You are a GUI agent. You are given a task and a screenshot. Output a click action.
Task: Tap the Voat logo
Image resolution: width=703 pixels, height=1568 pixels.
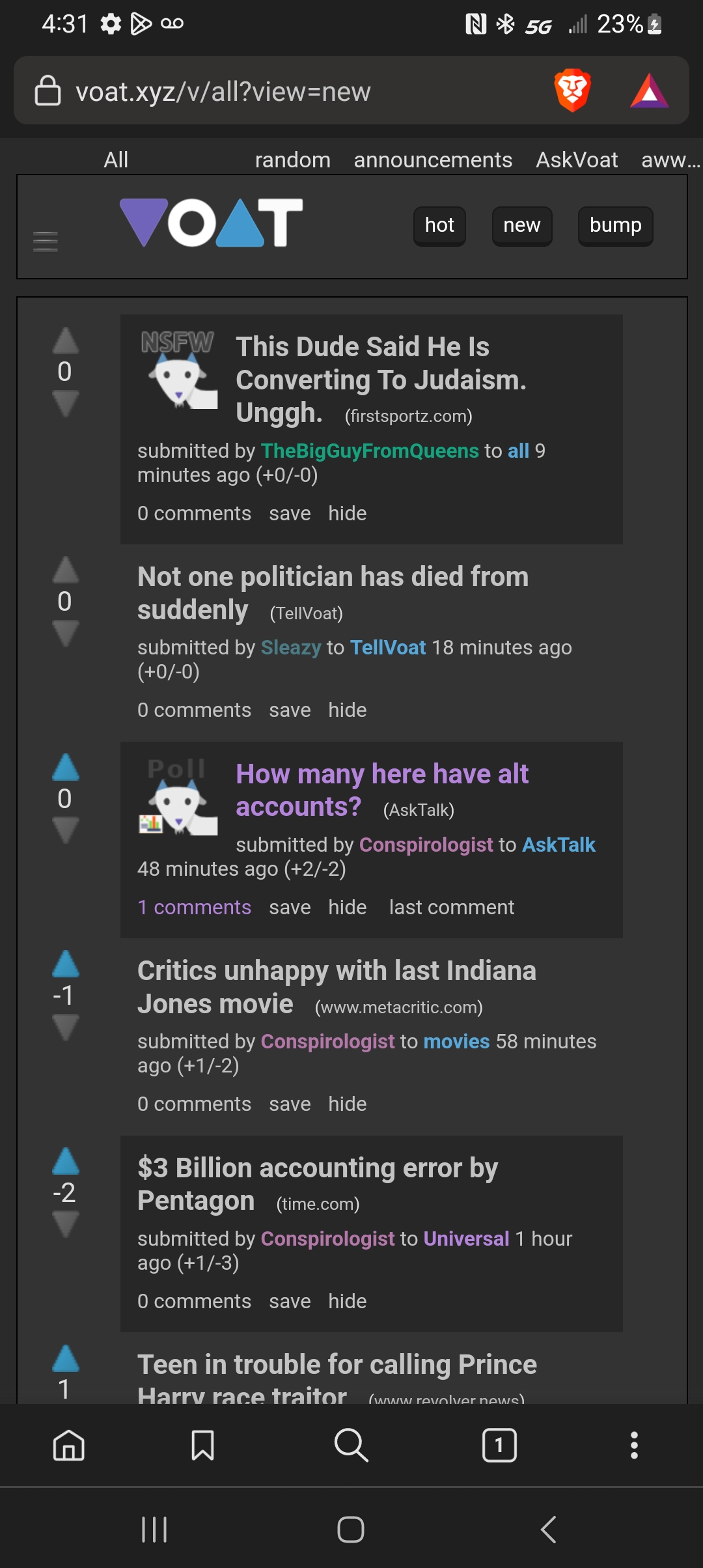pos(212,223)
